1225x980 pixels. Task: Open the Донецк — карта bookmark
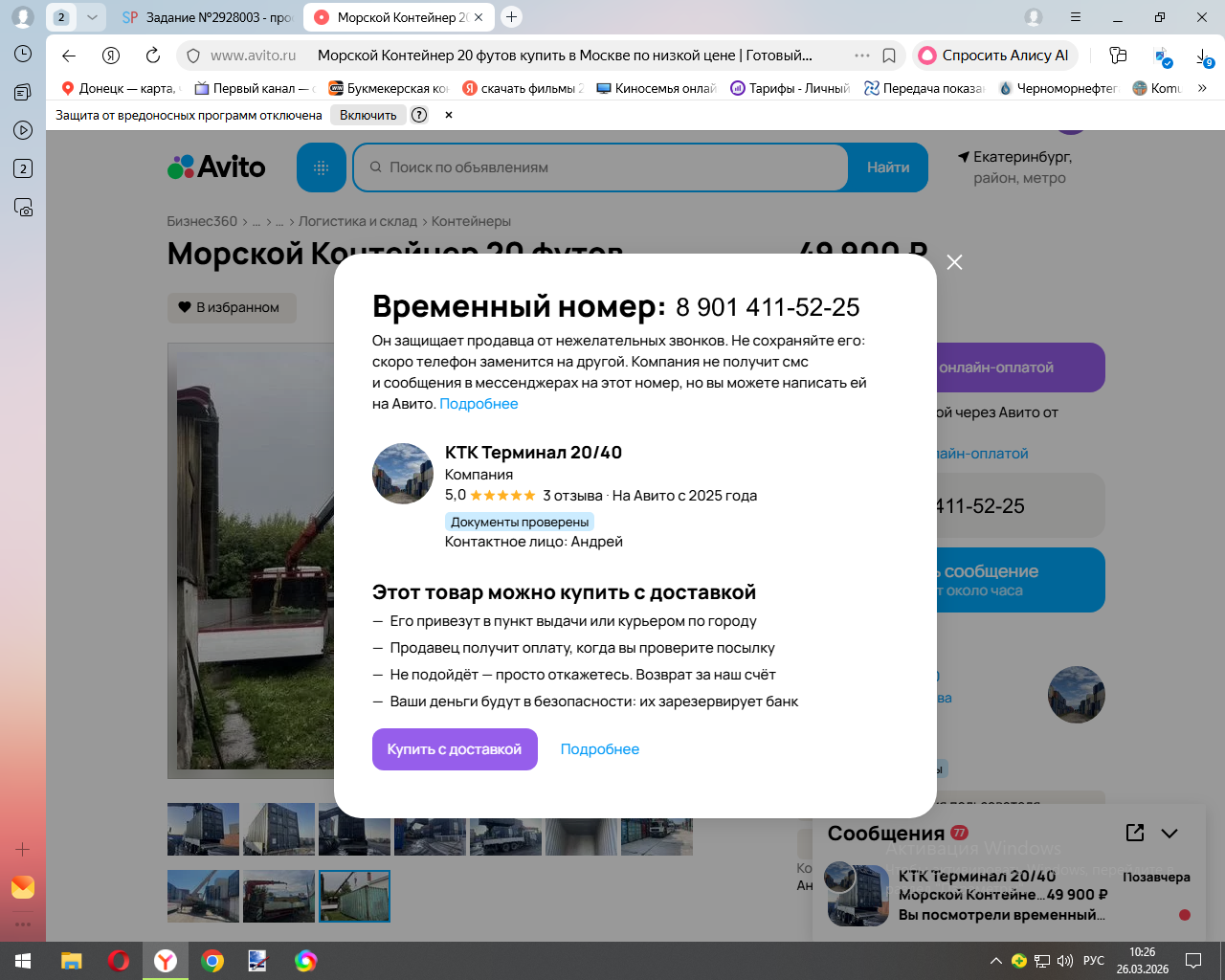121,88
